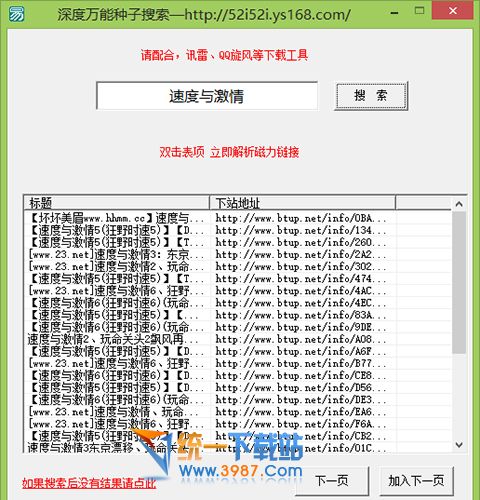Screen dimensions: 480x500
Task: Click the scrollbar up arrow in results list
Action: [x=459, y=204]
